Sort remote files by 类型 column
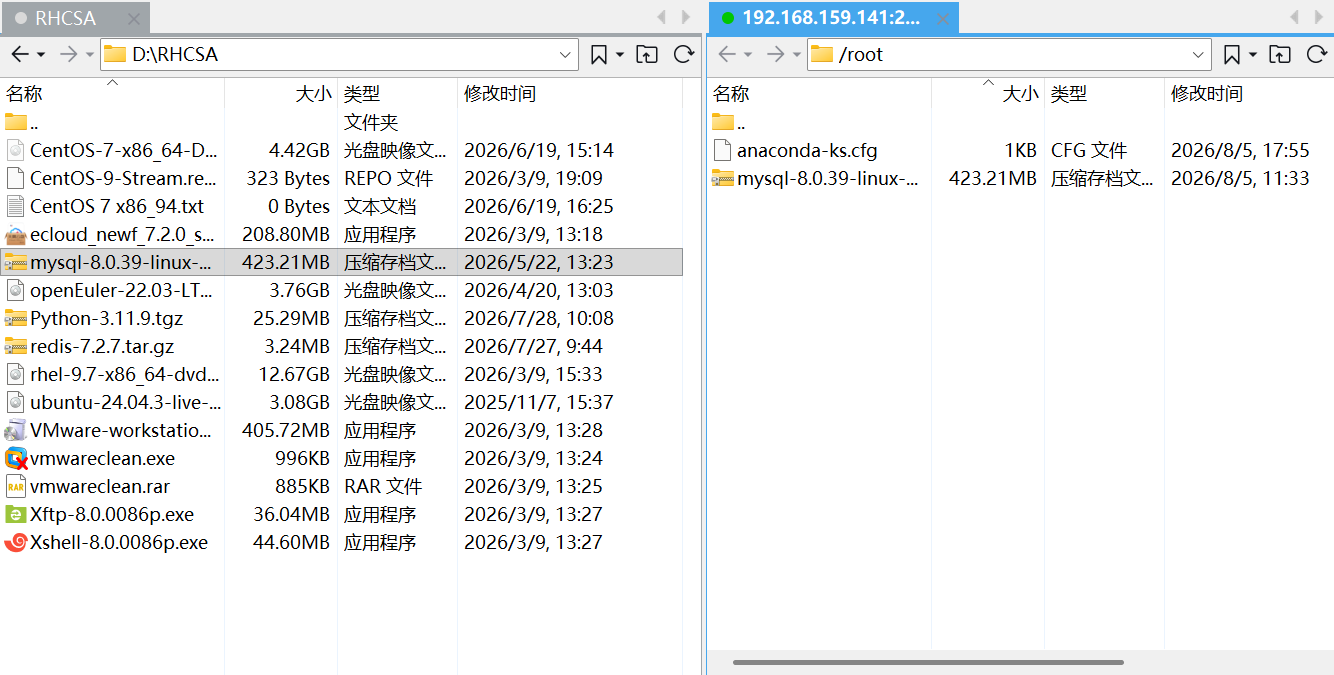This screenshot has width=1334, height=675. (x=1104, y=94)
